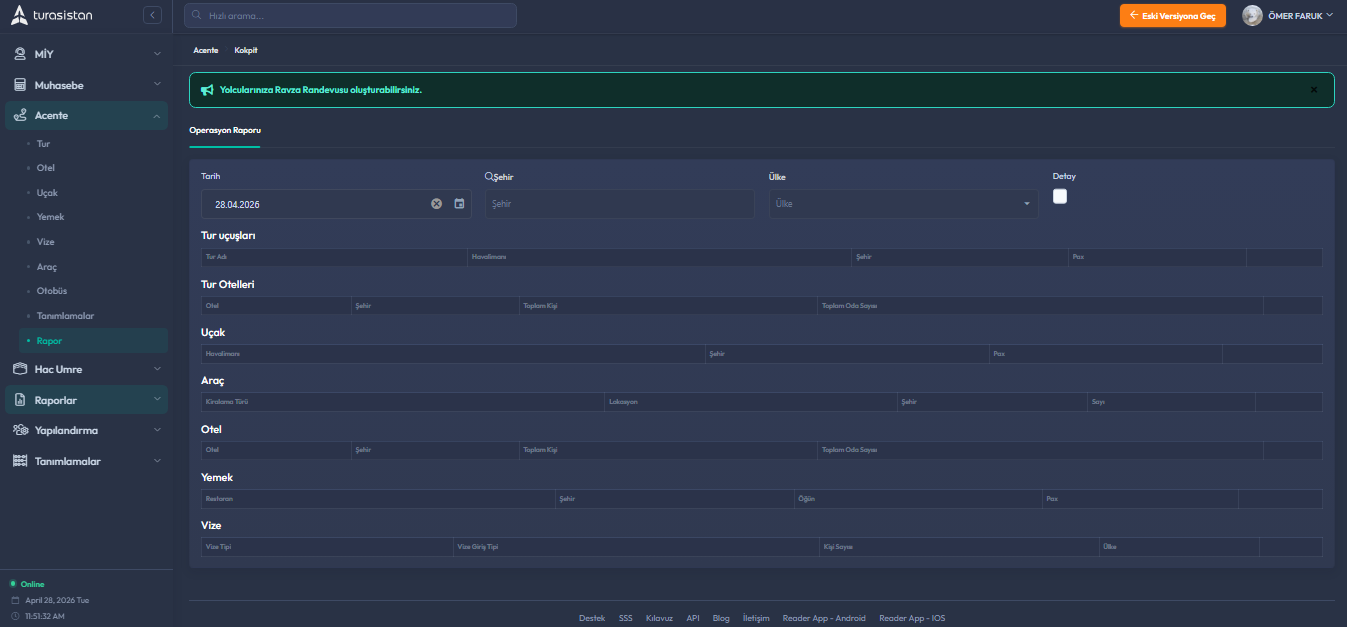
Task: Dismiss the Ravza Randevusu announcement banner
Action: pyautogui.click(x=1313, y=90)
